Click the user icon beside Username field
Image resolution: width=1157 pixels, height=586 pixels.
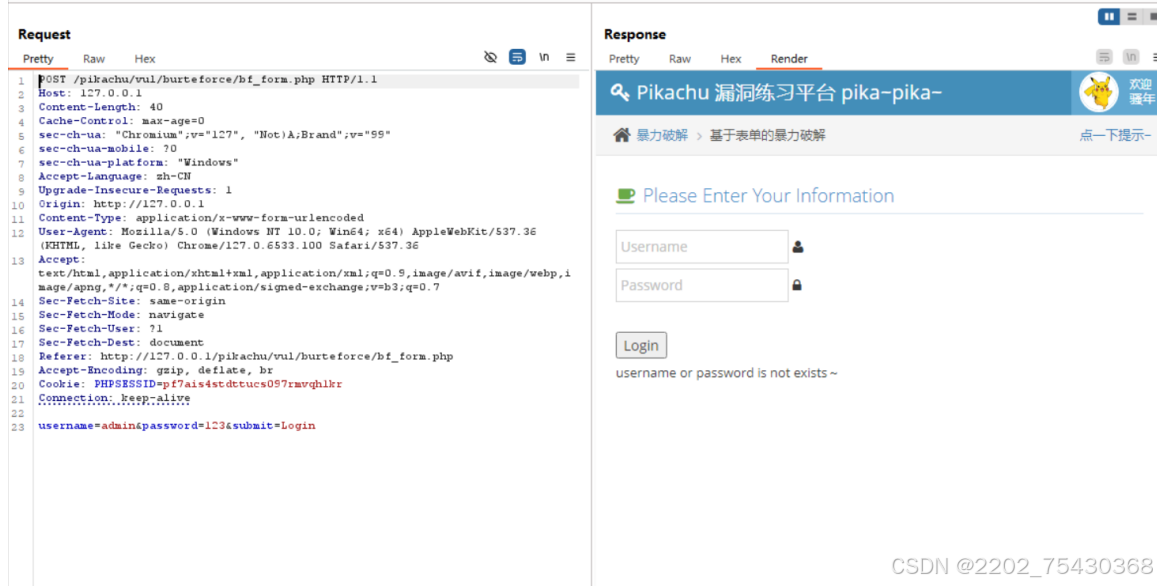point(798,247)
